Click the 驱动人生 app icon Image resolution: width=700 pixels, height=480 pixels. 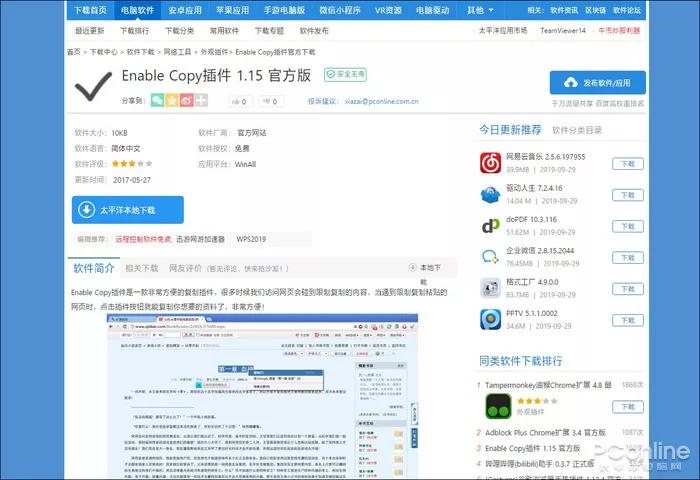click(x=490, y=194)
